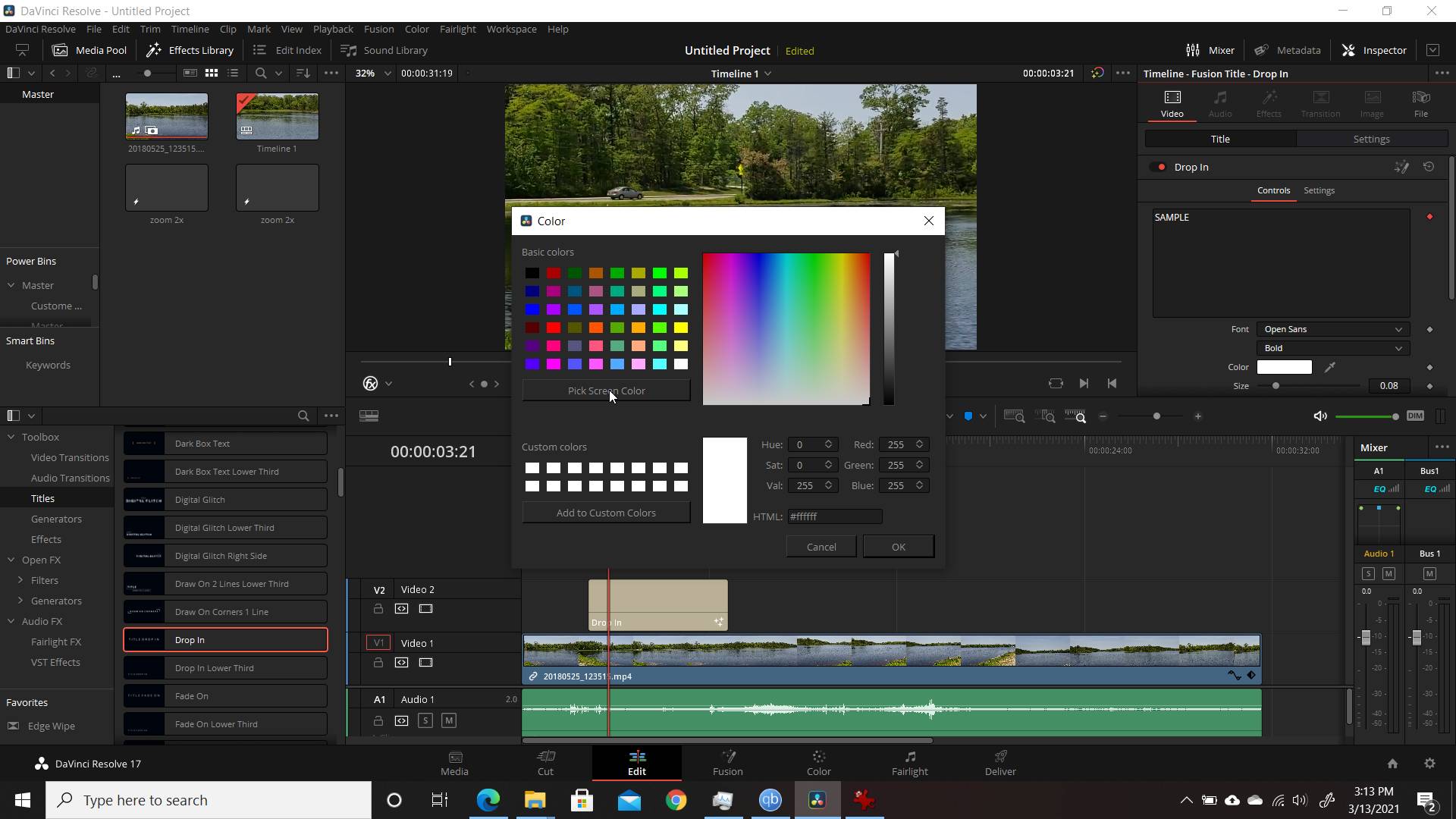Search the effects library list

click(303, 416)
